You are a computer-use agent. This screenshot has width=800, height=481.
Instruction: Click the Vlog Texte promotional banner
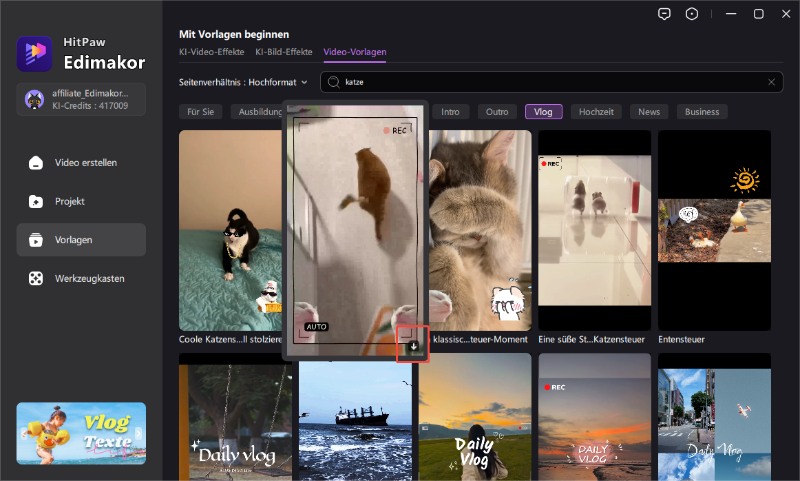click(x=81, y=433)
